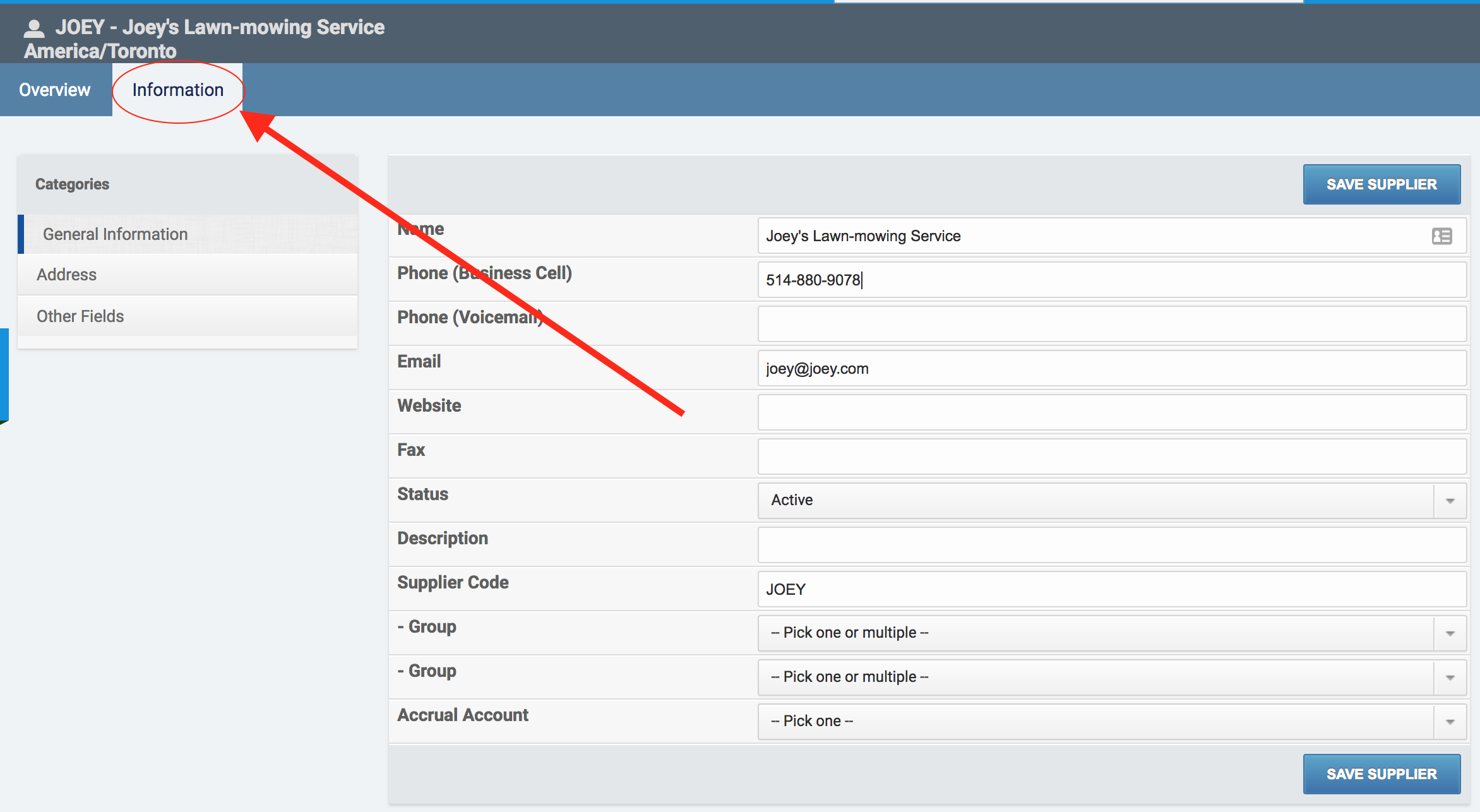Click the Status field label
This screenshot has height=812, width=1480.
(422, 494)
